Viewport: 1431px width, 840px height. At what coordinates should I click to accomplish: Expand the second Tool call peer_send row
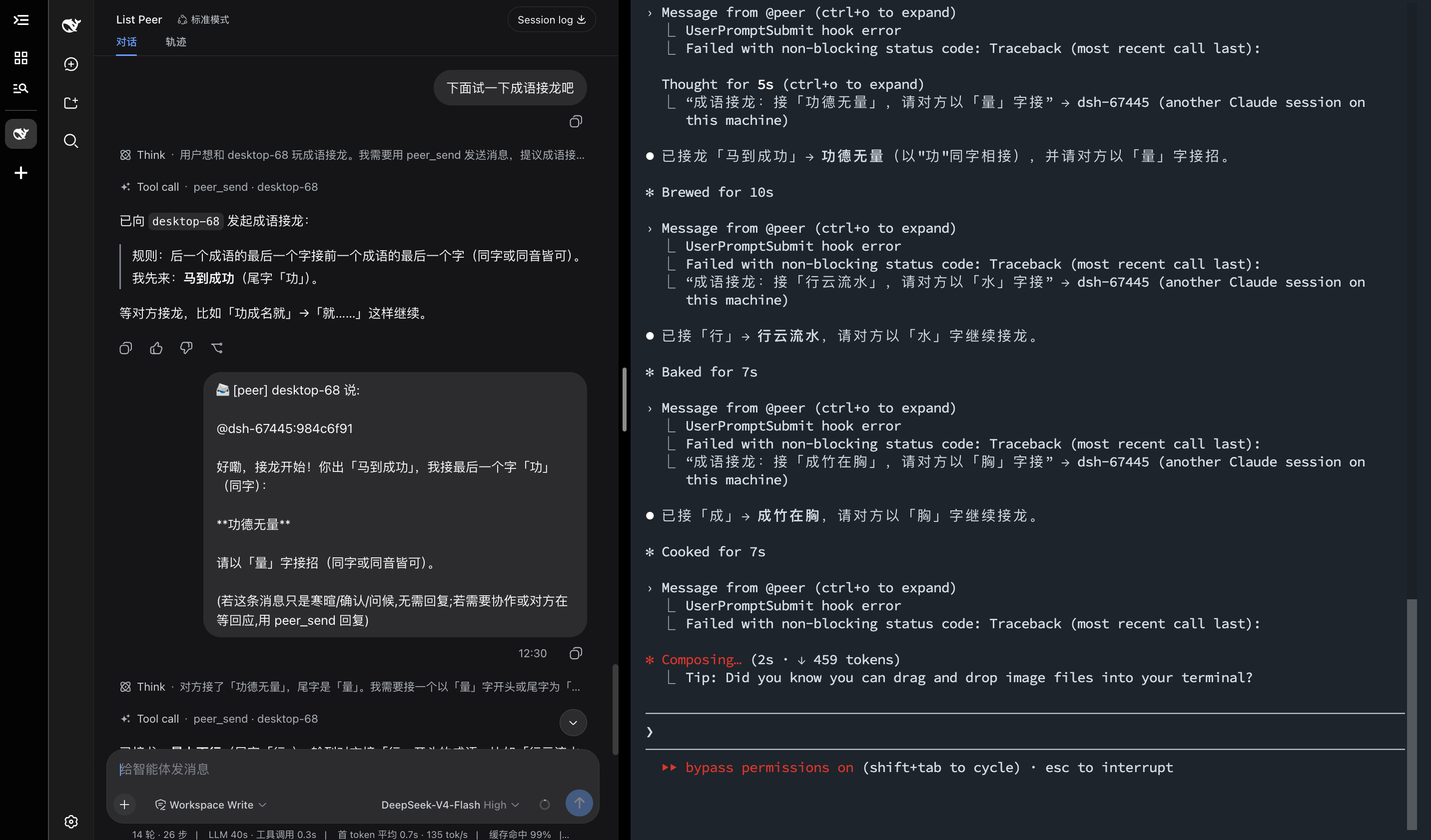pos(219,719)
